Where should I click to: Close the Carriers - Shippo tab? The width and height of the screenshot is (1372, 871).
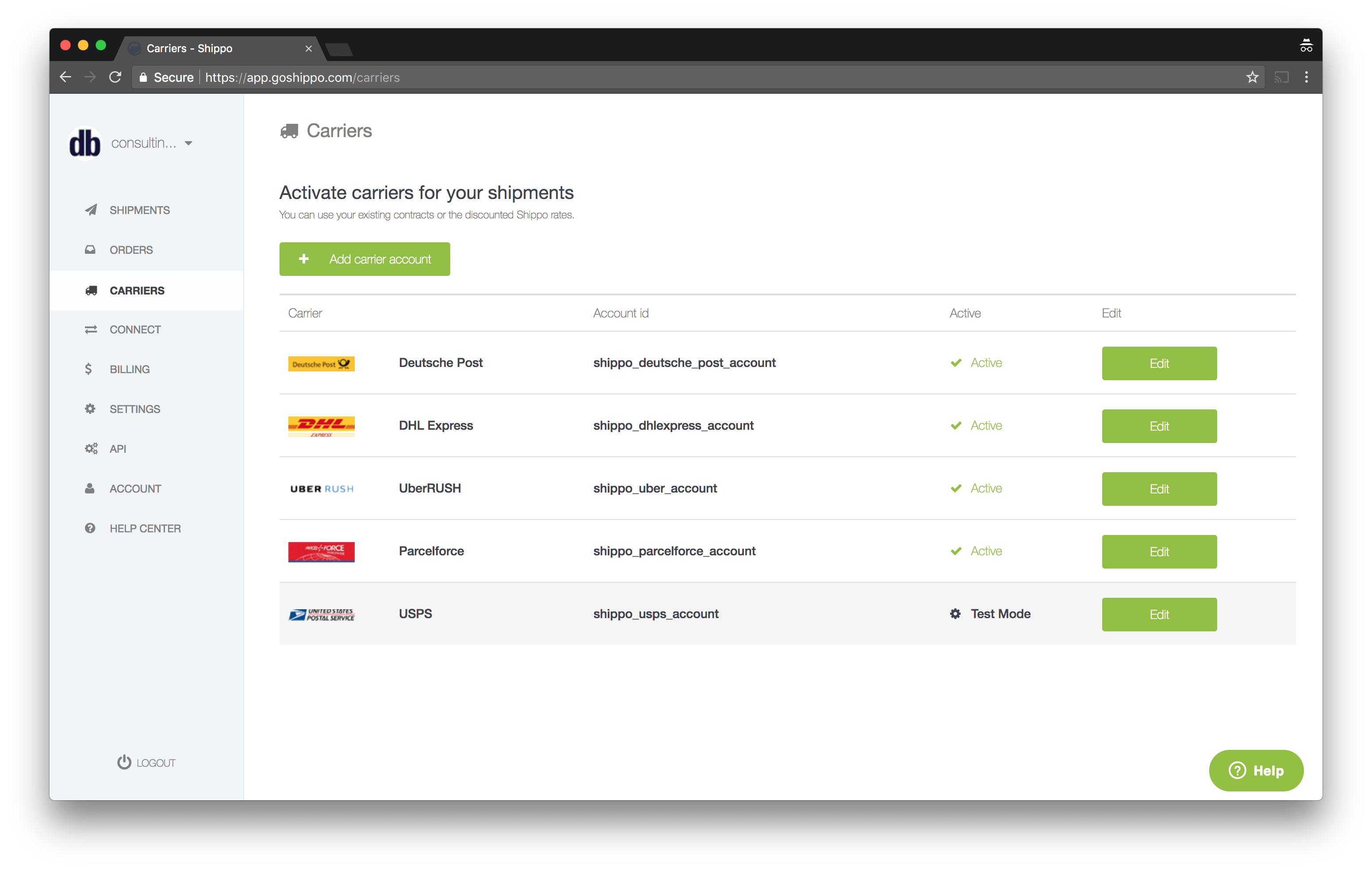click(x=309, y=49)
